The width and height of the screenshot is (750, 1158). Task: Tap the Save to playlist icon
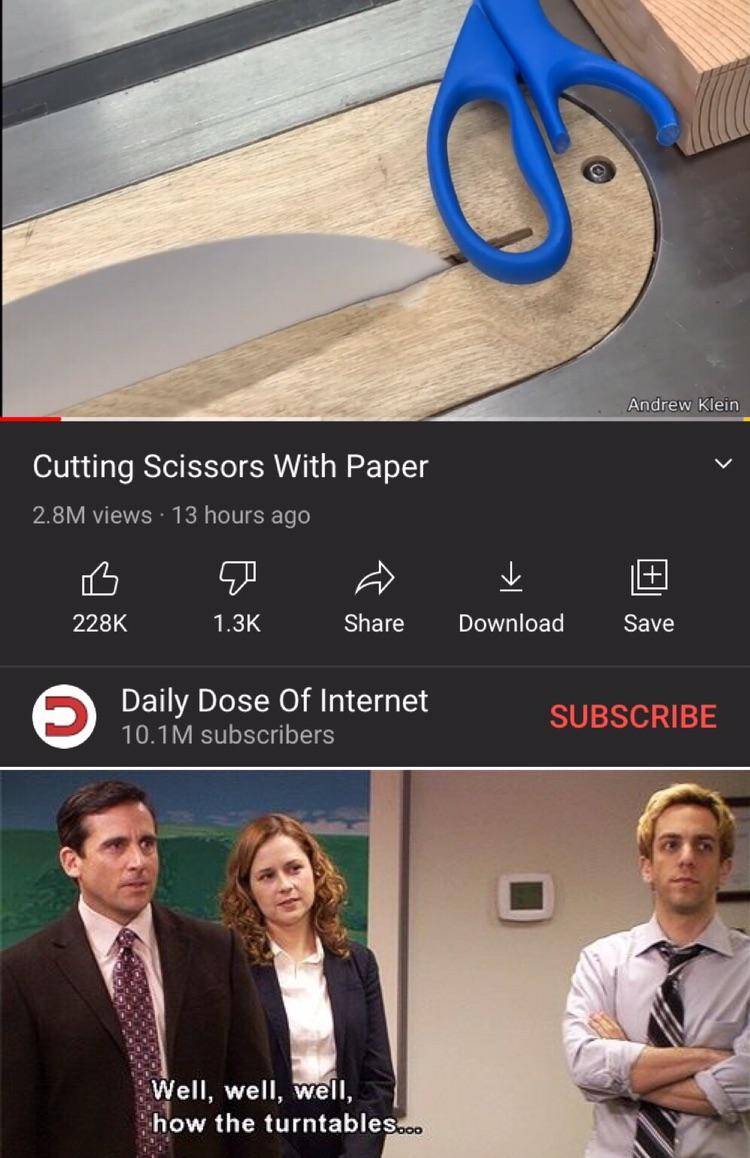pyautogui.click(x=649, y=578)
